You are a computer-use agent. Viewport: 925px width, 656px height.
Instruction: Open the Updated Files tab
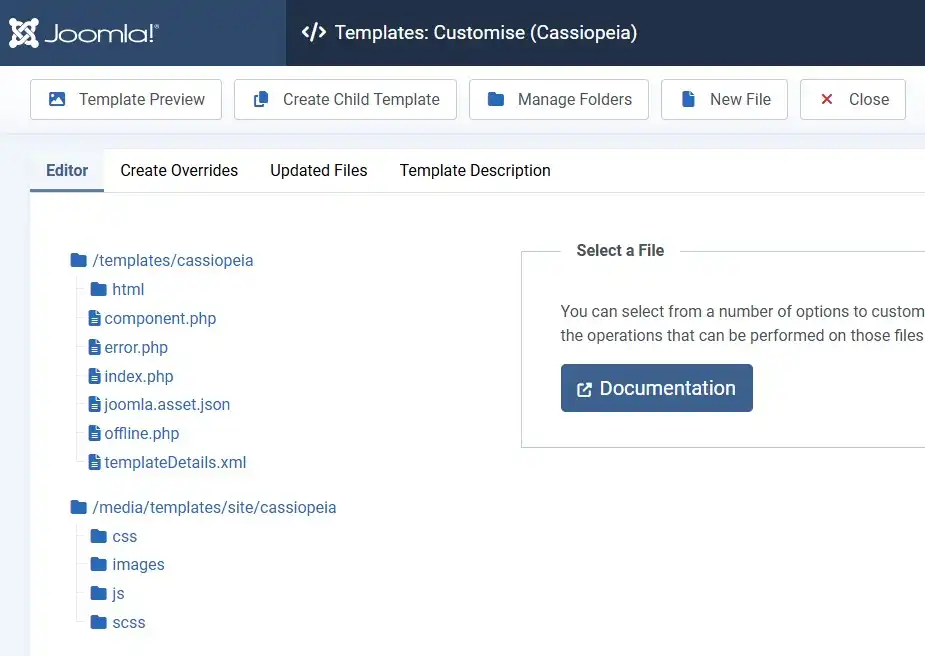[x=319, y=170]
